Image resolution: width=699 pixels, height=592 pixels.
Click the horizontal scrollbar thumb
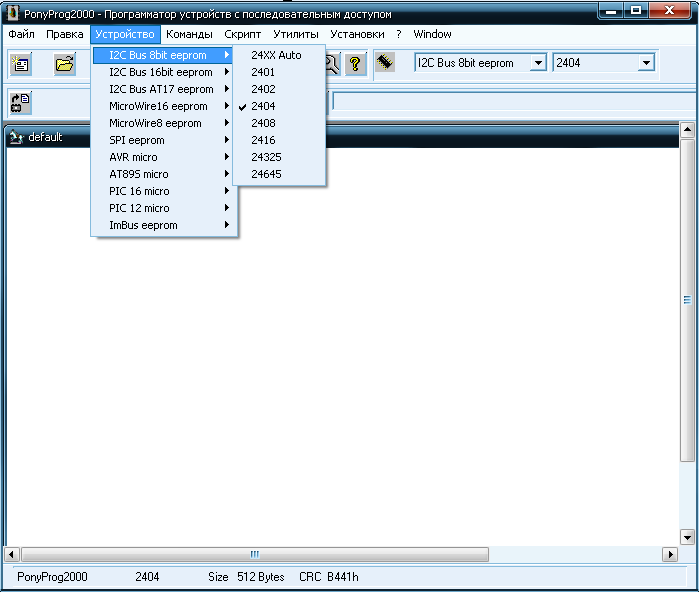coord(255,555)
